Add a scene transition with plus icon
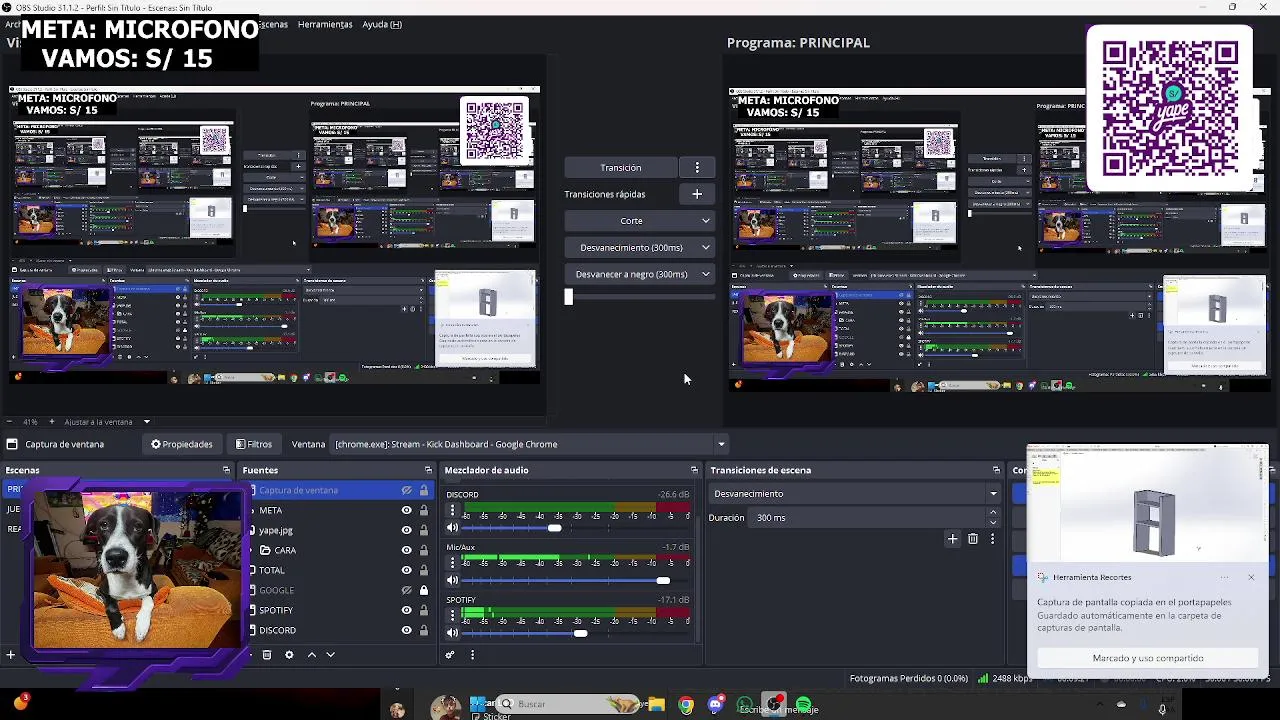The width and height of the screenshot is (1280, 720). coord(952,539)
